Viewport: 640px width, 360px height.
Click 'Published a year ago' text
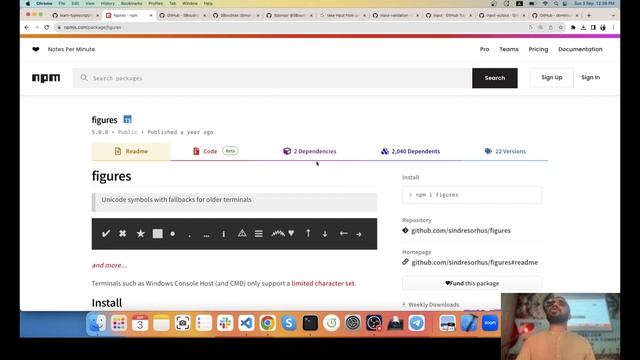[180, 132]
